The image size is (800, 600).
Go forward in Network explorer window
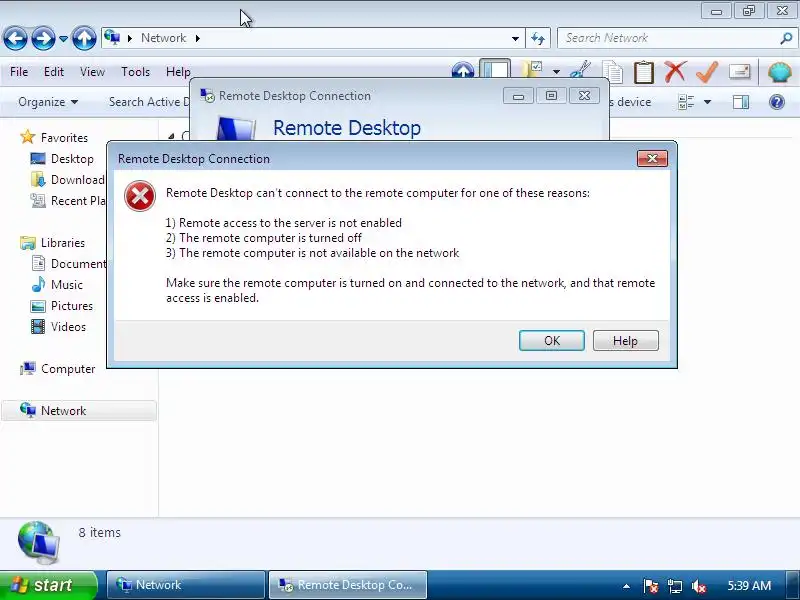tap(43, 38)
